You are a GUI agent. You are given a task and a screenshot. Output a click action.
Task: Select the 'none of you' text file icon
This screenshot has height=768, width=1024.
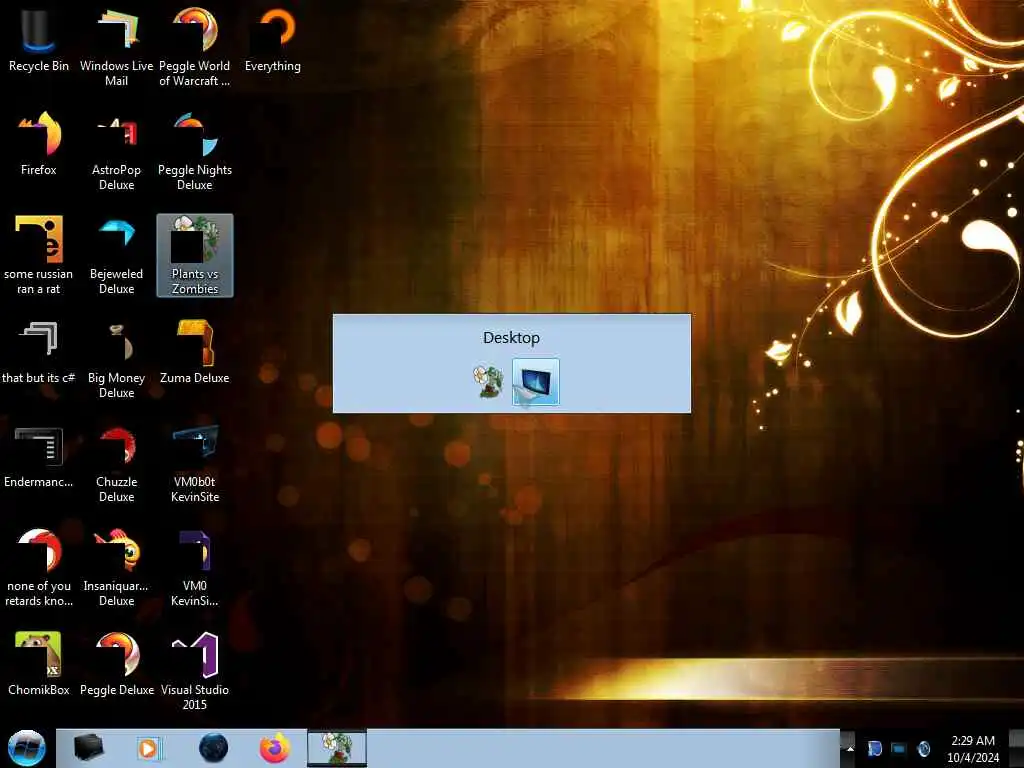tap(39, 568)
